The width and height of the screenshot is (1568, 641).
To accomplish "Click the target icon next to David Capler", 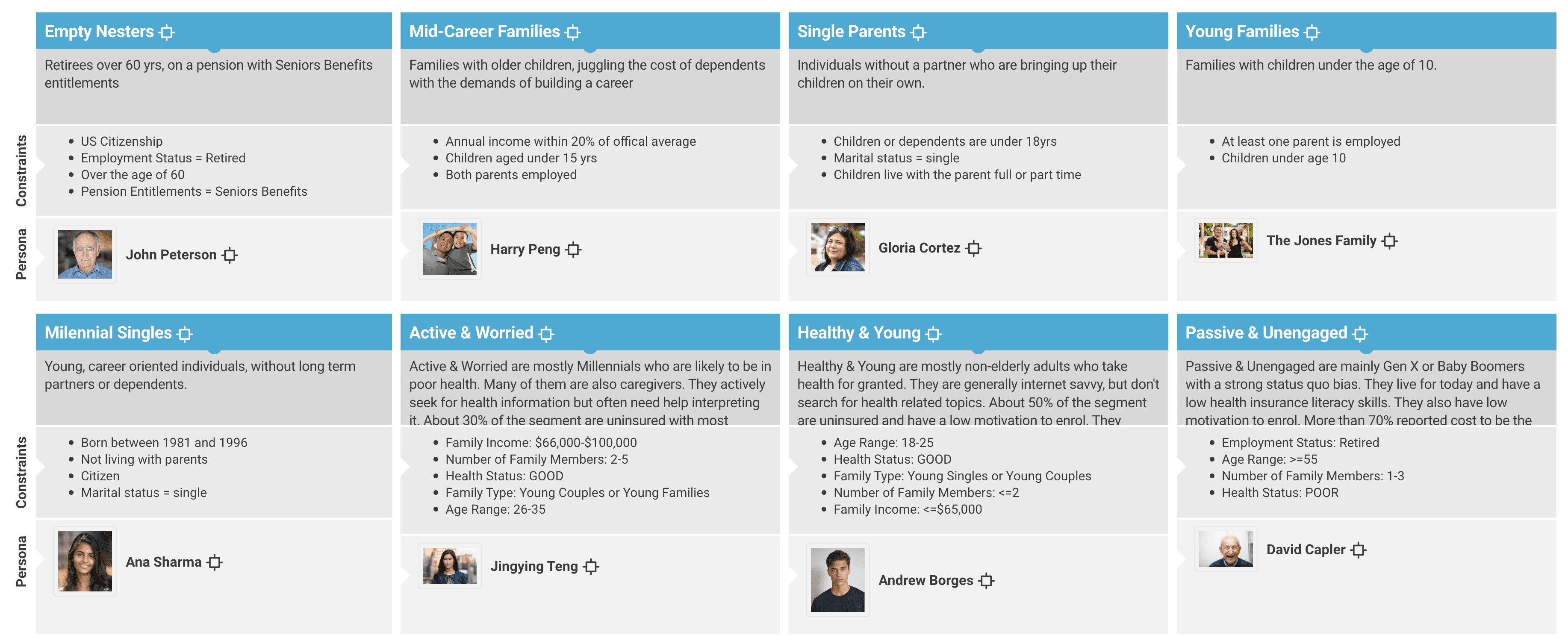I will (x=1359, y=550).
